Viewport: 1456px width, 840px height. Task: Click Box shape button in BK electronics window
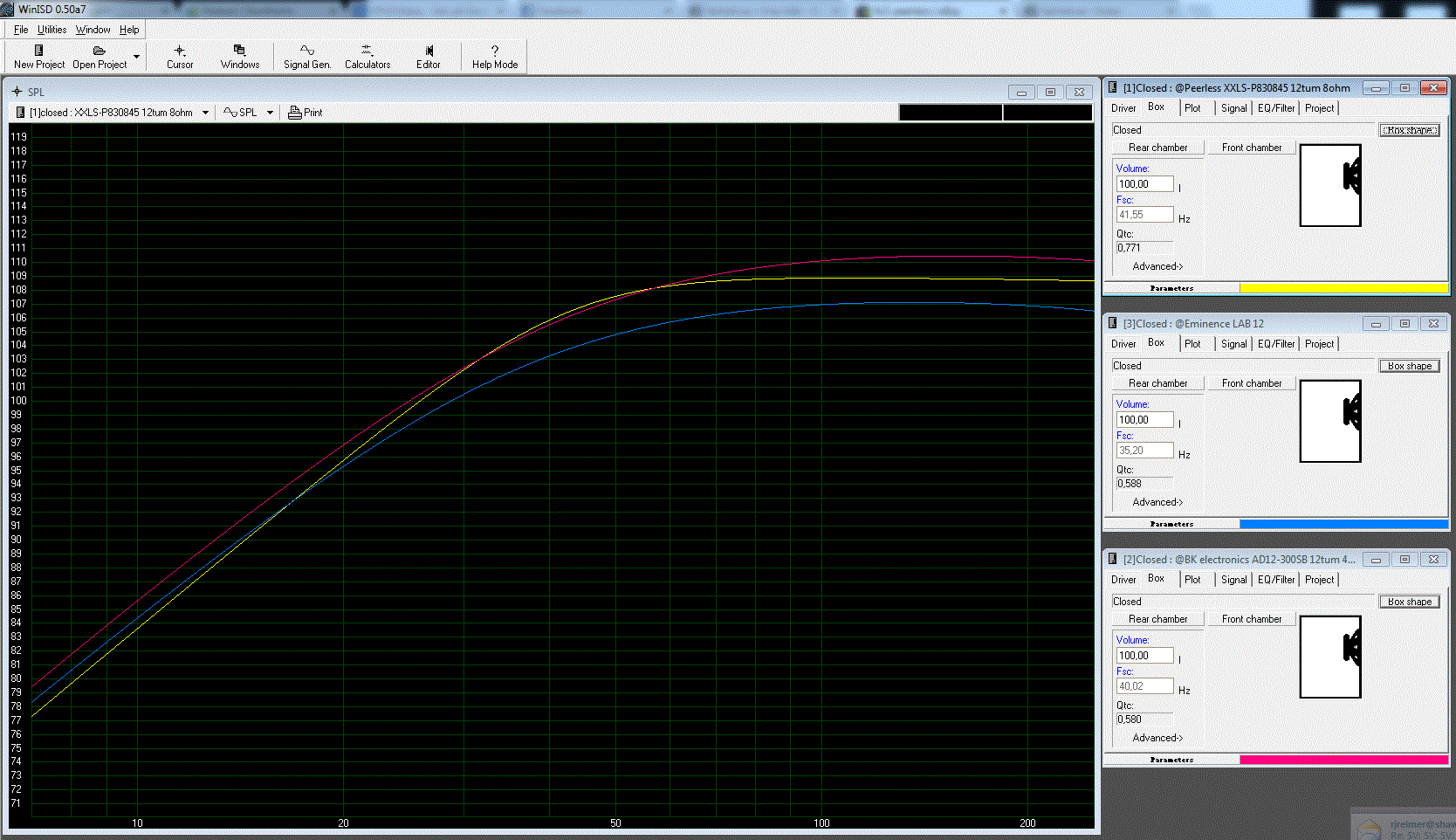coord(1410,602)
